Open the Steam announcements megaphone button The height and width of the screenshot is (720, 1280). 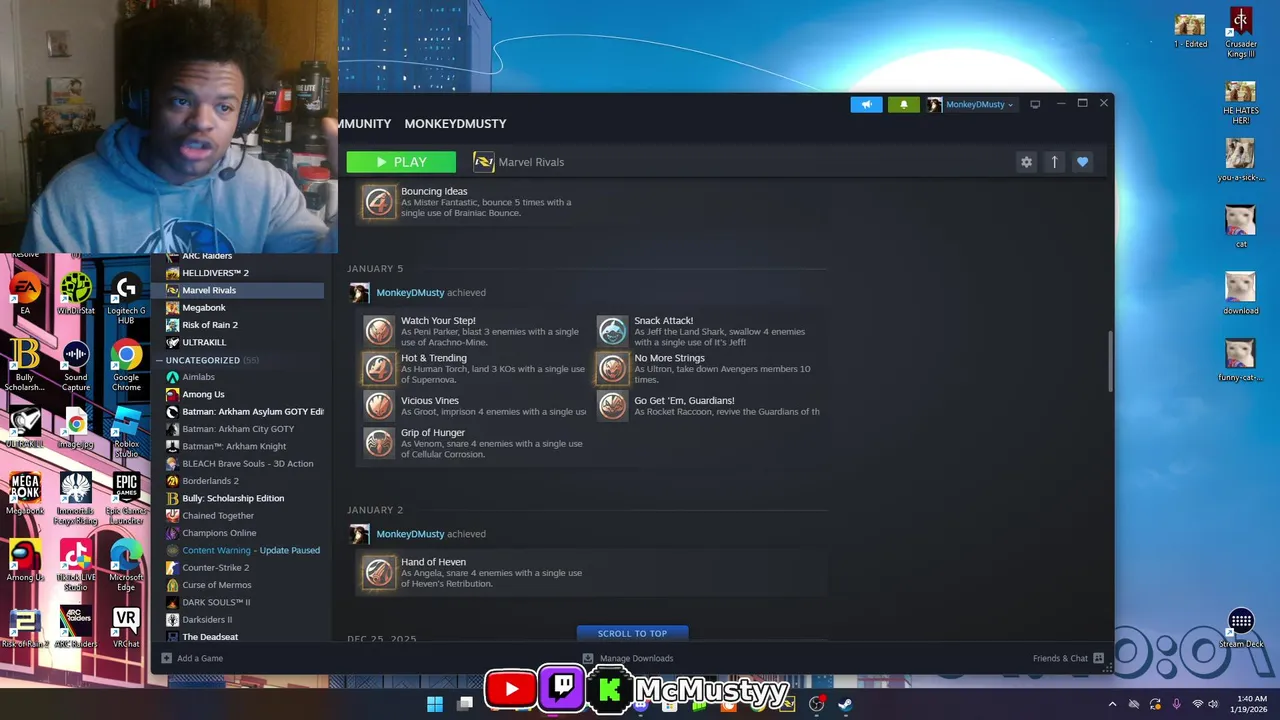tap(866, 104)
